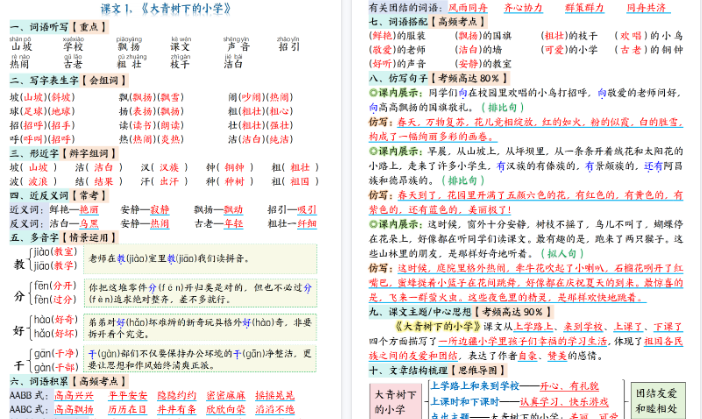Image resolution: width=702 pixels, height=419 pixels.
Task: Click the red word 纯洁
Action: tap(281, 139)
